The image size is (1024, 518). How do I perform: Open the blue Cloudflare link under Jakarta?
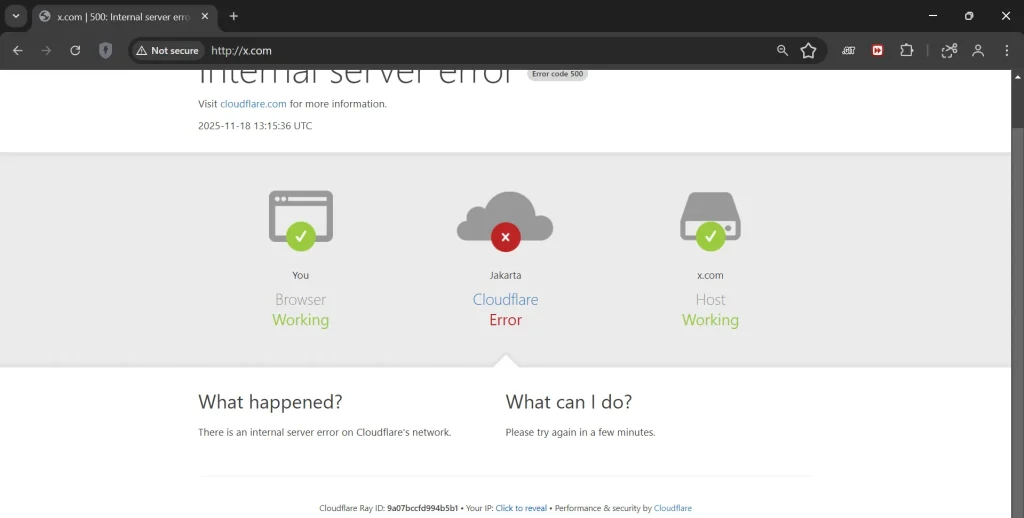point(505,300)
